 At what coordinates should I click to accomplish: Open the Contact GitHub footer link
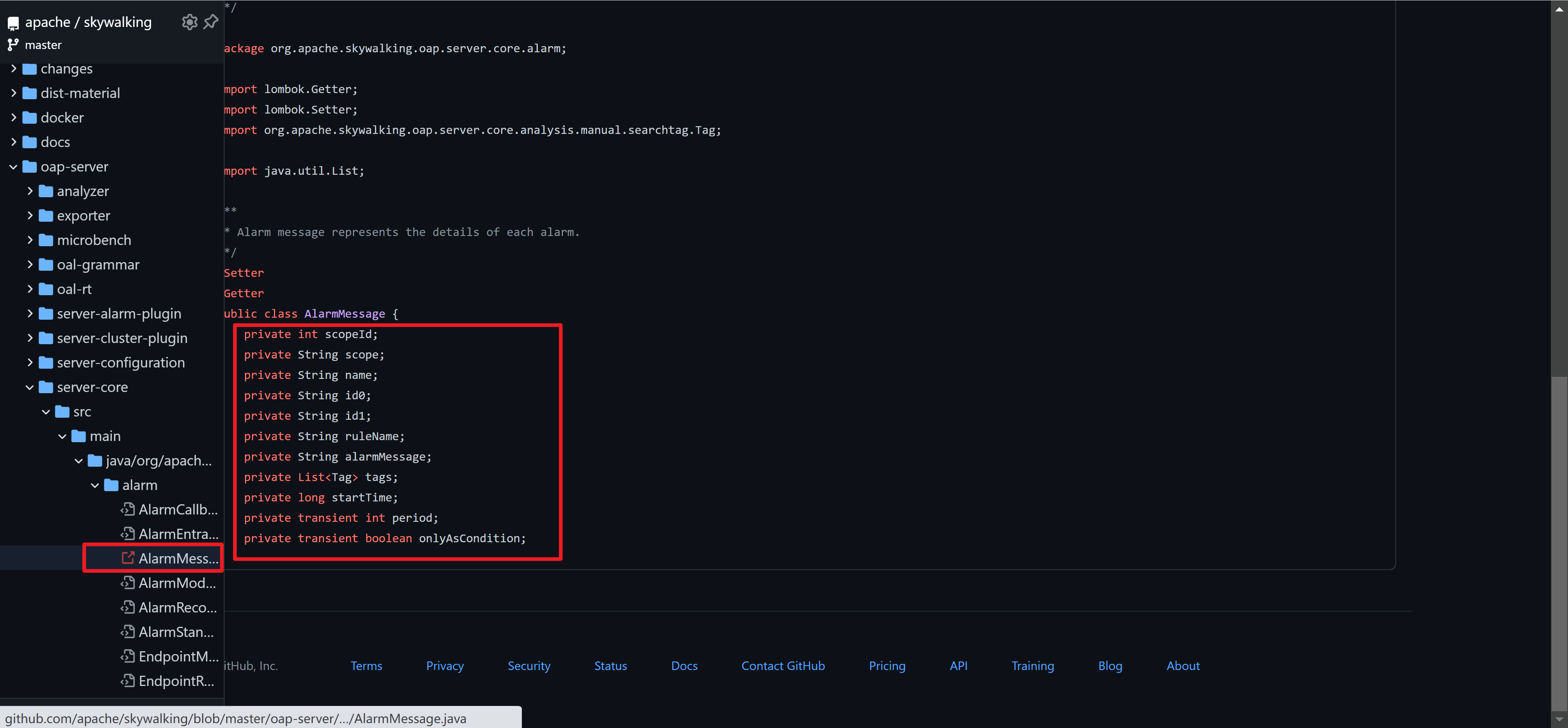pos(783,666)
